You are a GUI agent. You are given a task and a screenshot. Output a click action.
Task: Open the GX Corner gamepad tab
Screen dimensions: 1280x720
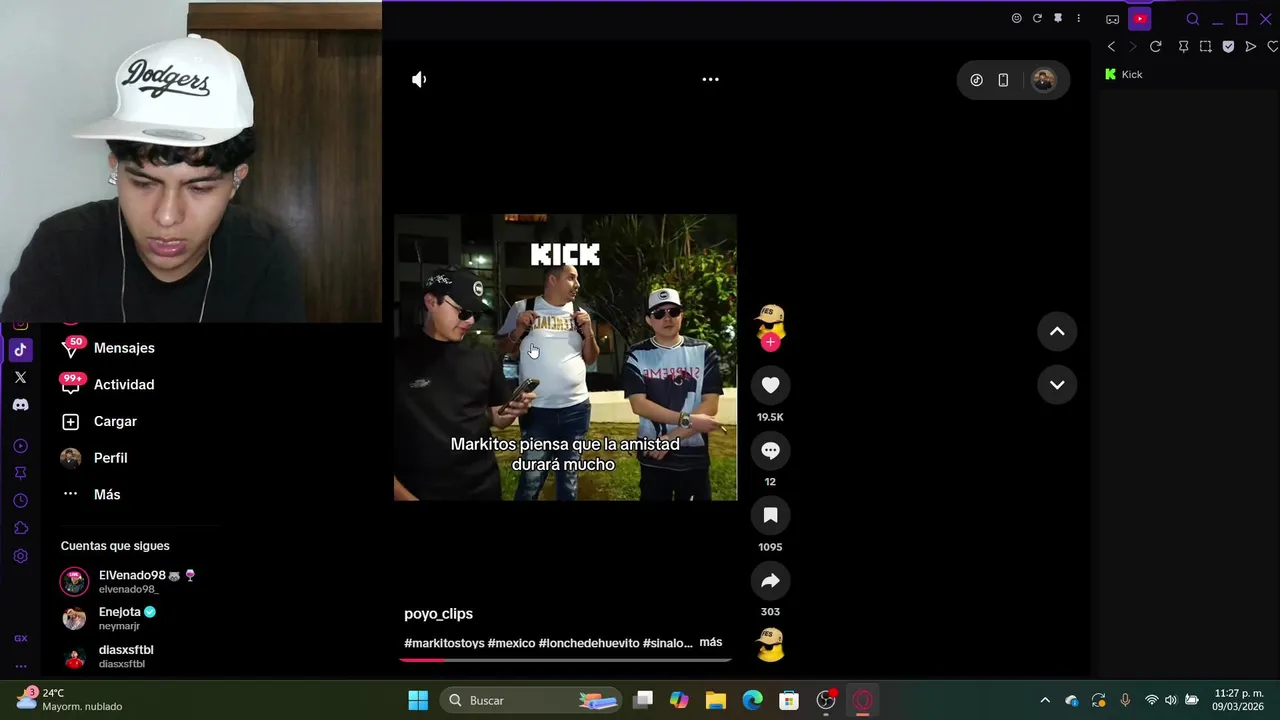click(x=1112, y=19)
